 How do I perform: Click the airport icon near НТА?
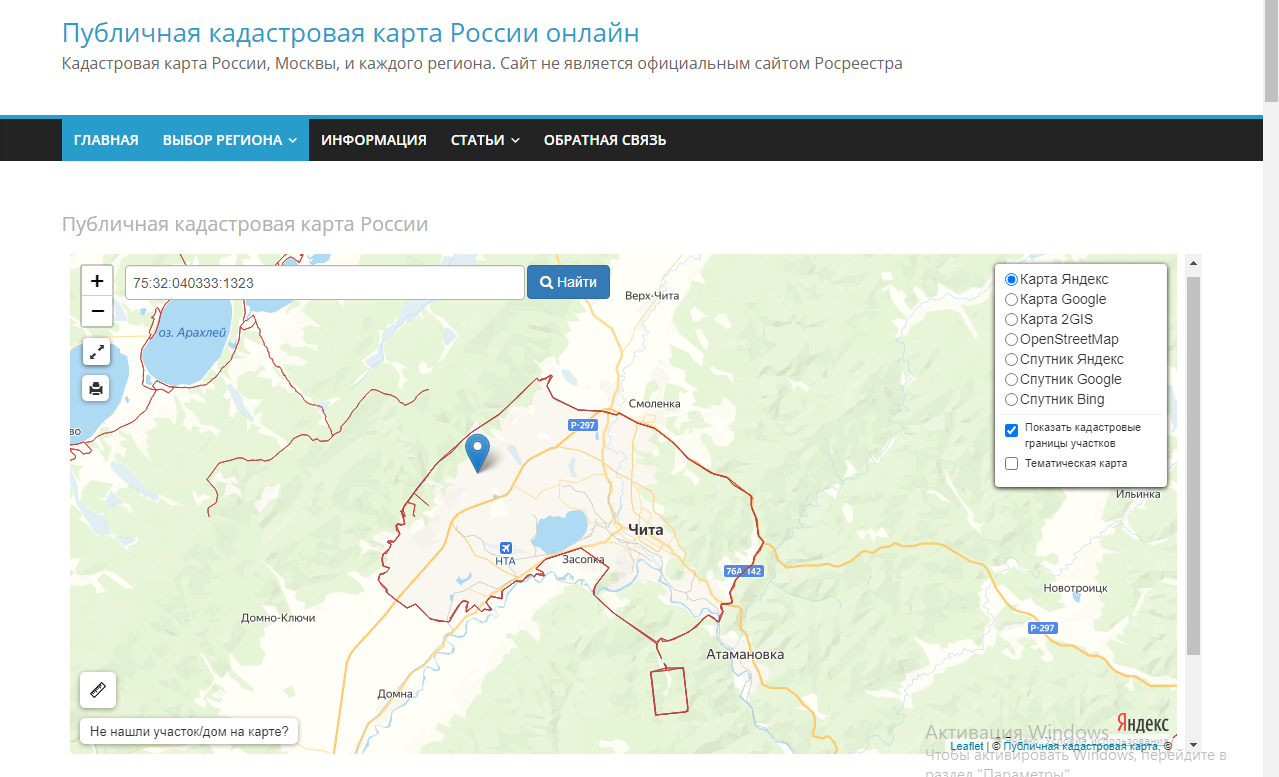pyautogui.click(x=505, y=548)
